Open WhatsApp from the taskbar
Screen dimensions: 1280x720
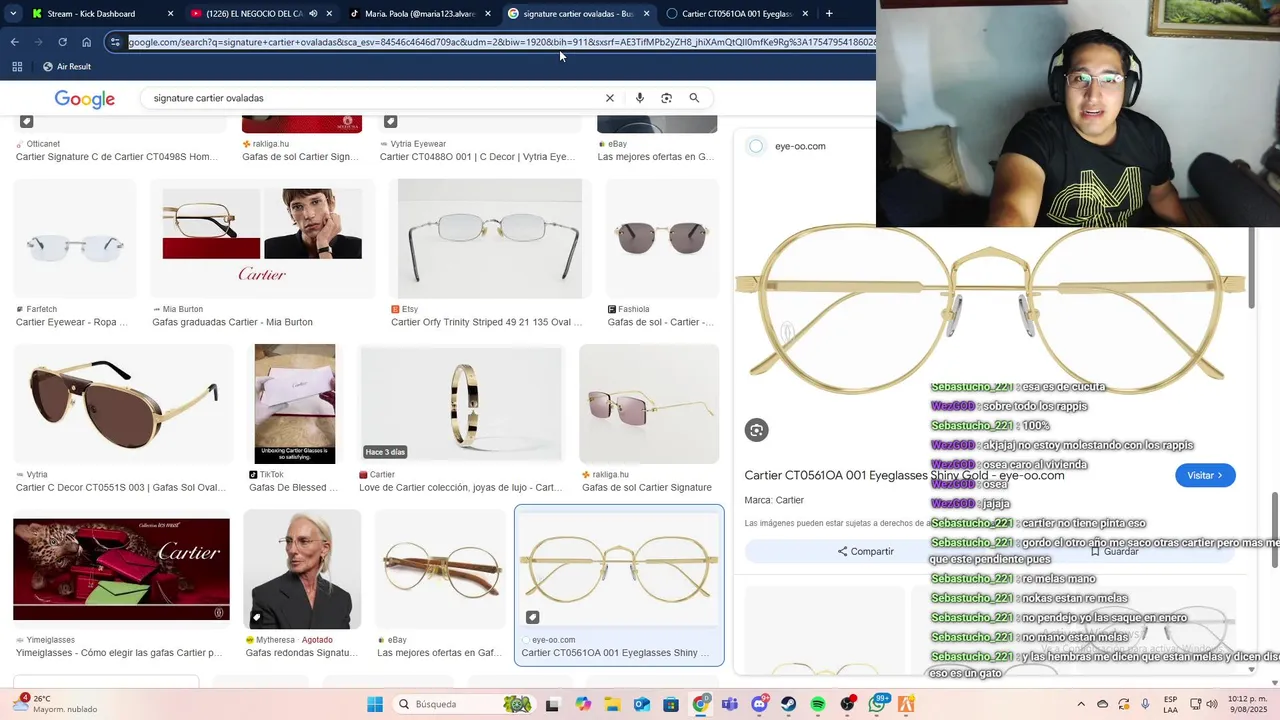[x=878, y=704]
